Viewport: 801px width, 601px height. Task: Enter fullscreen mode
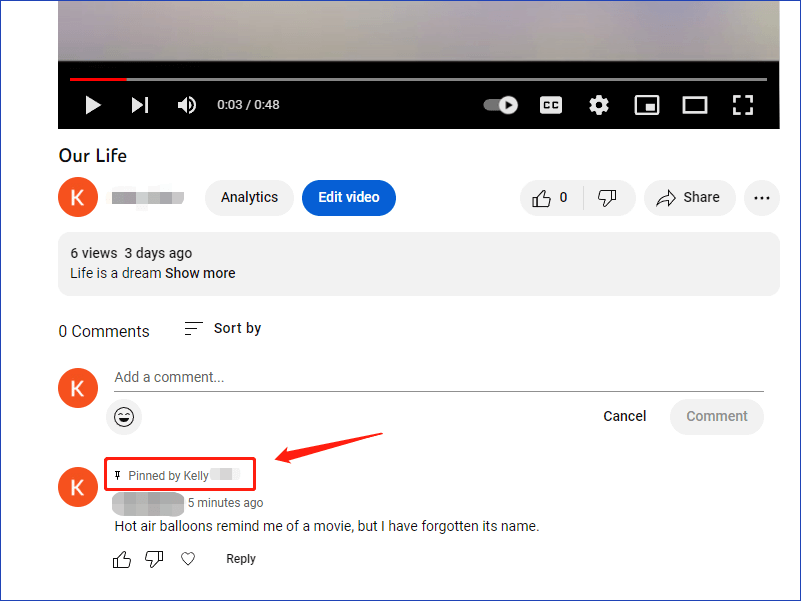[742, 104]
